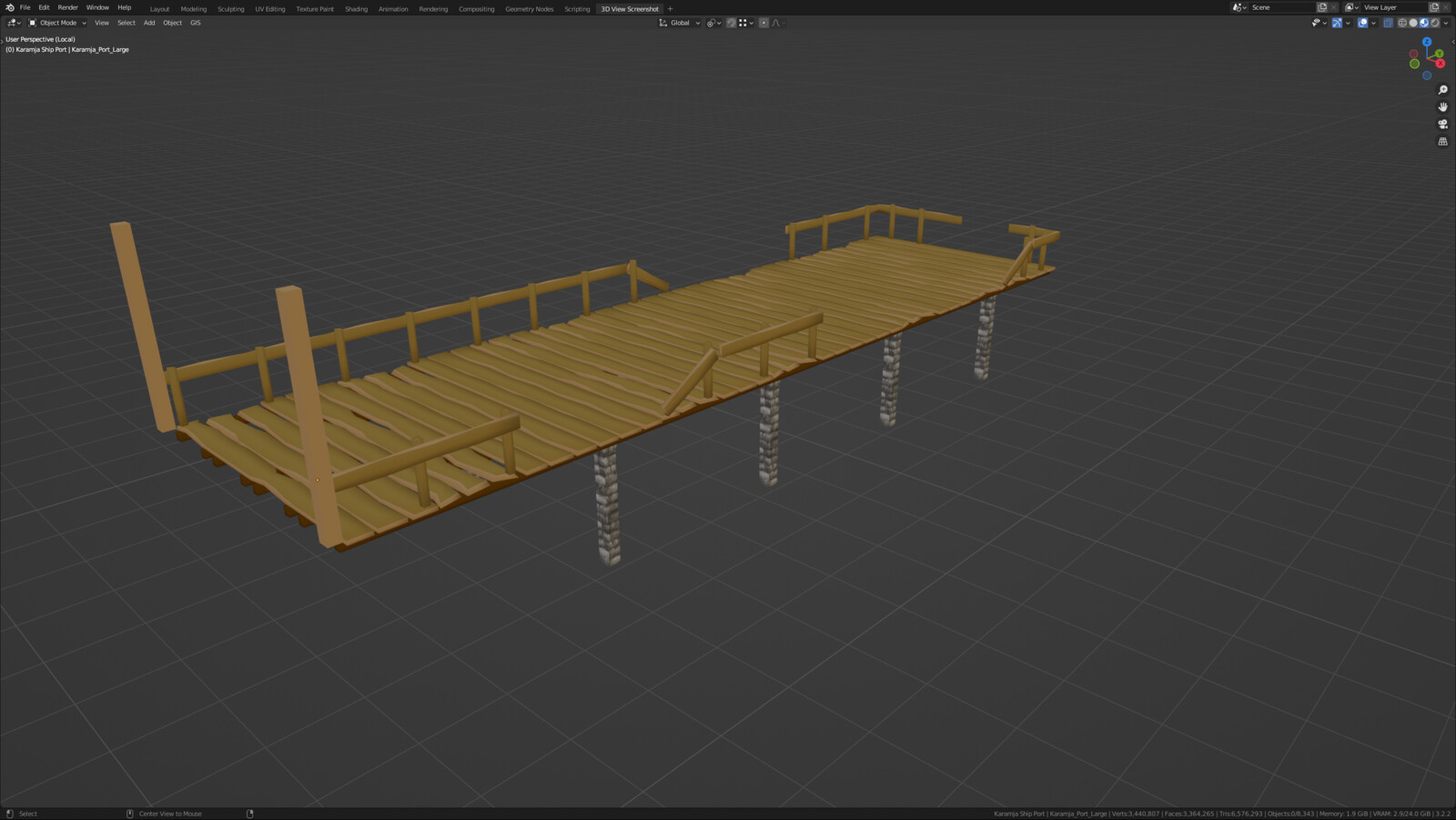Open the gizmos options dropdown arrow
Image resolution: width=1456 pixels, height=820 pixels.
[x=1348, y=23]
